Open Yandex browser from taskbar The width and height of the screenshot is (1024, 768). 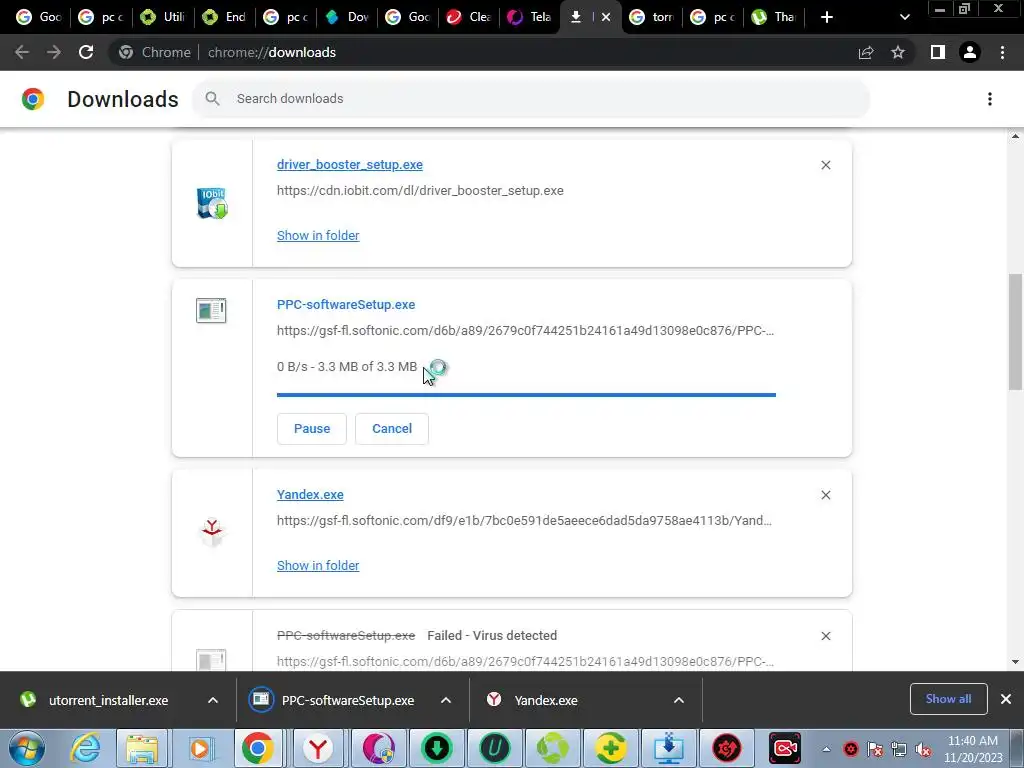click(317, 748)
